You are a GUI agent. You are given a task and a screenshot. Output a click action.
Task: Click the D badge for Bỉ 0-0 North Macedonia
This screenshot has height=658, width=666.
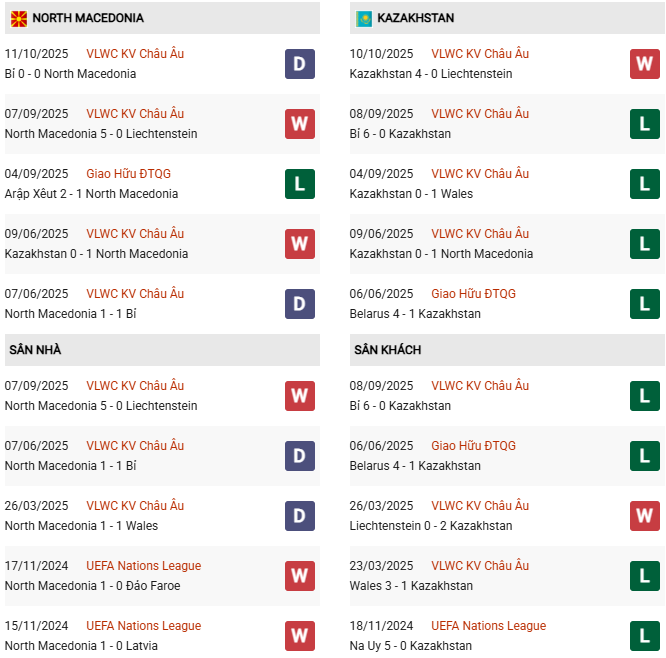[299, 64]
